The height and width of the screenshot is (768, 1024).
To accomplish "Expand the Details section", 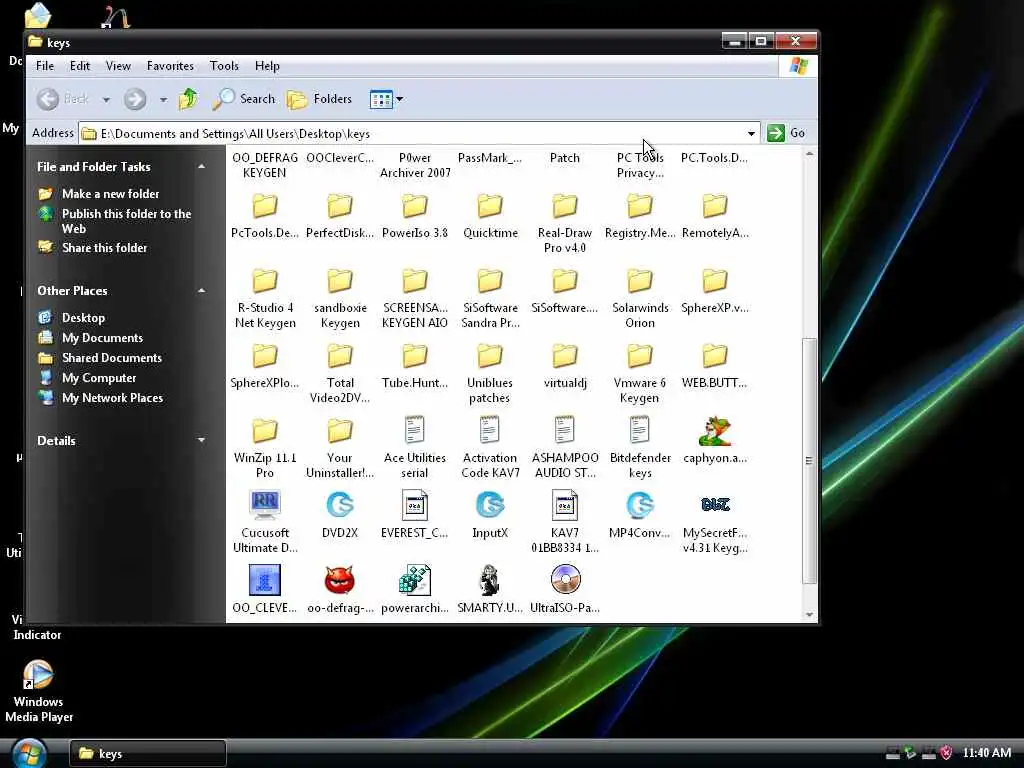I will 201,441.
